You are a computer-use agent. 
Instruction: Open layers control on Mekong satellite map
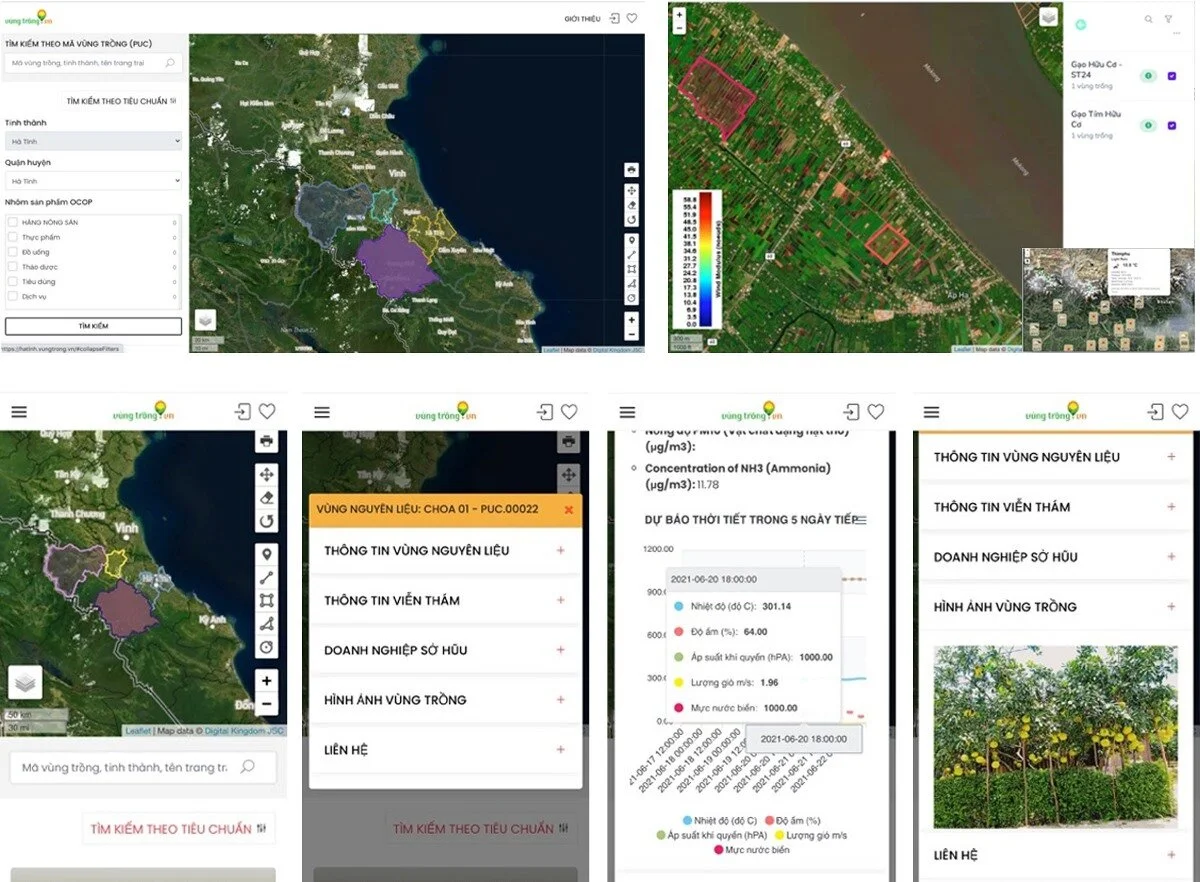point(1047,18)
